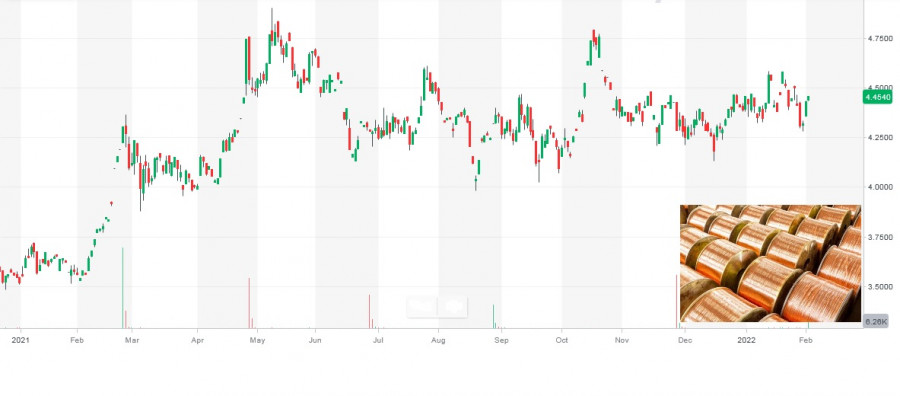Click the Dec label on time axis
Viewport: 900px width, 396px height.
(685, 340)
